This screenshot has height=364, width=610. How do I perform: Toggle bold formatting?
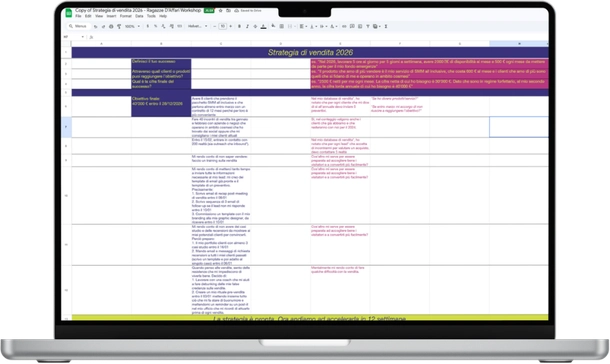(x=239, y=26)
